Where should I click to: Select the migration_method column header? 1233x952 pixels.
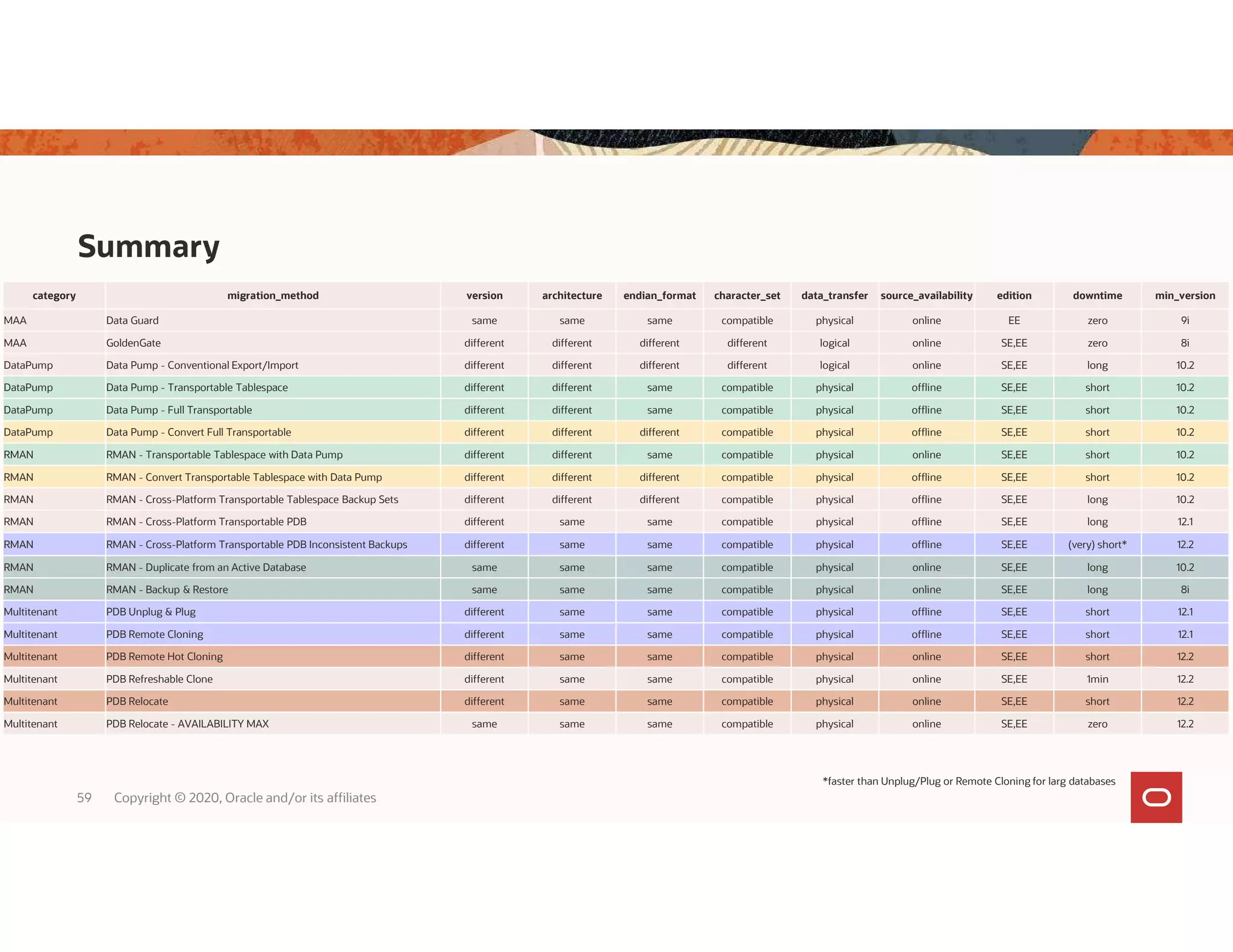(x=273, y=295)
